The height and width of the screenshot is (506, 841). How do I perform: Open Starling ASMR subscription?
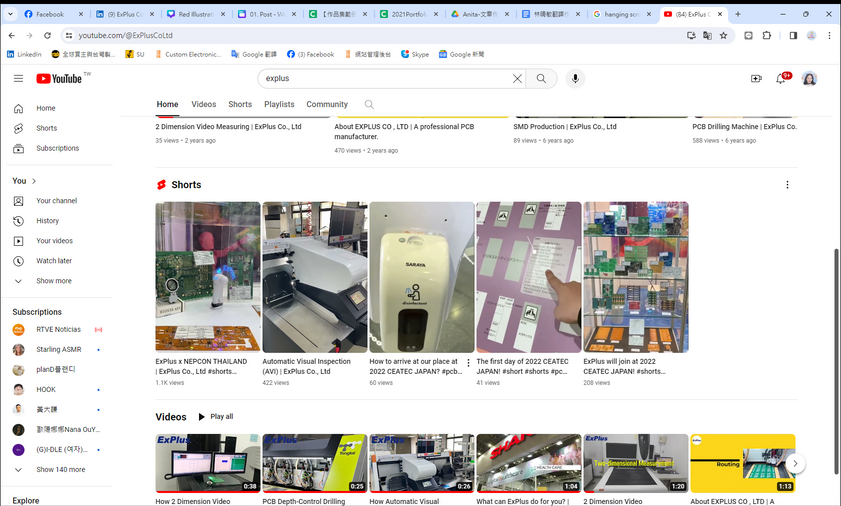coord(58,350)
